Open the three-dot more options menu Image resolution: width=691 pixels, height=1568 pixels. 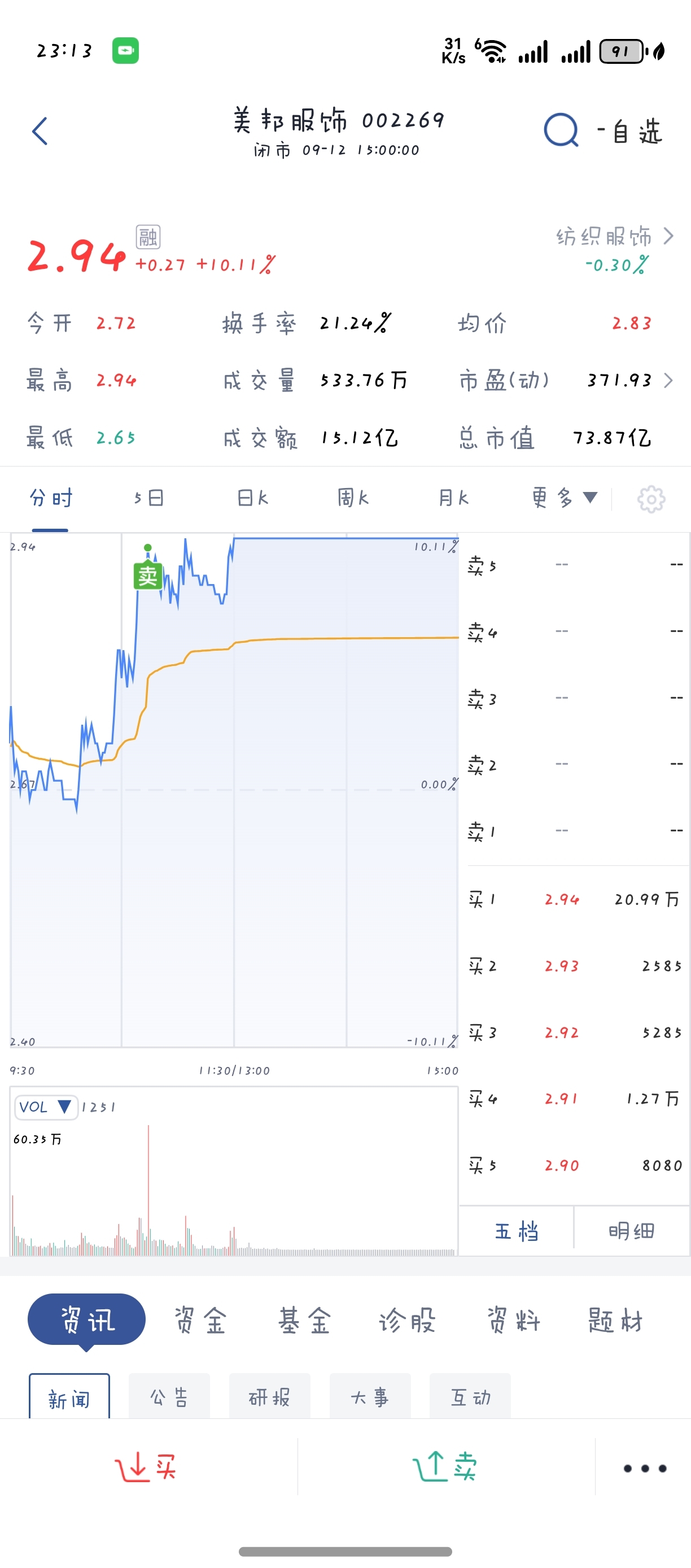click(645, 1468)
